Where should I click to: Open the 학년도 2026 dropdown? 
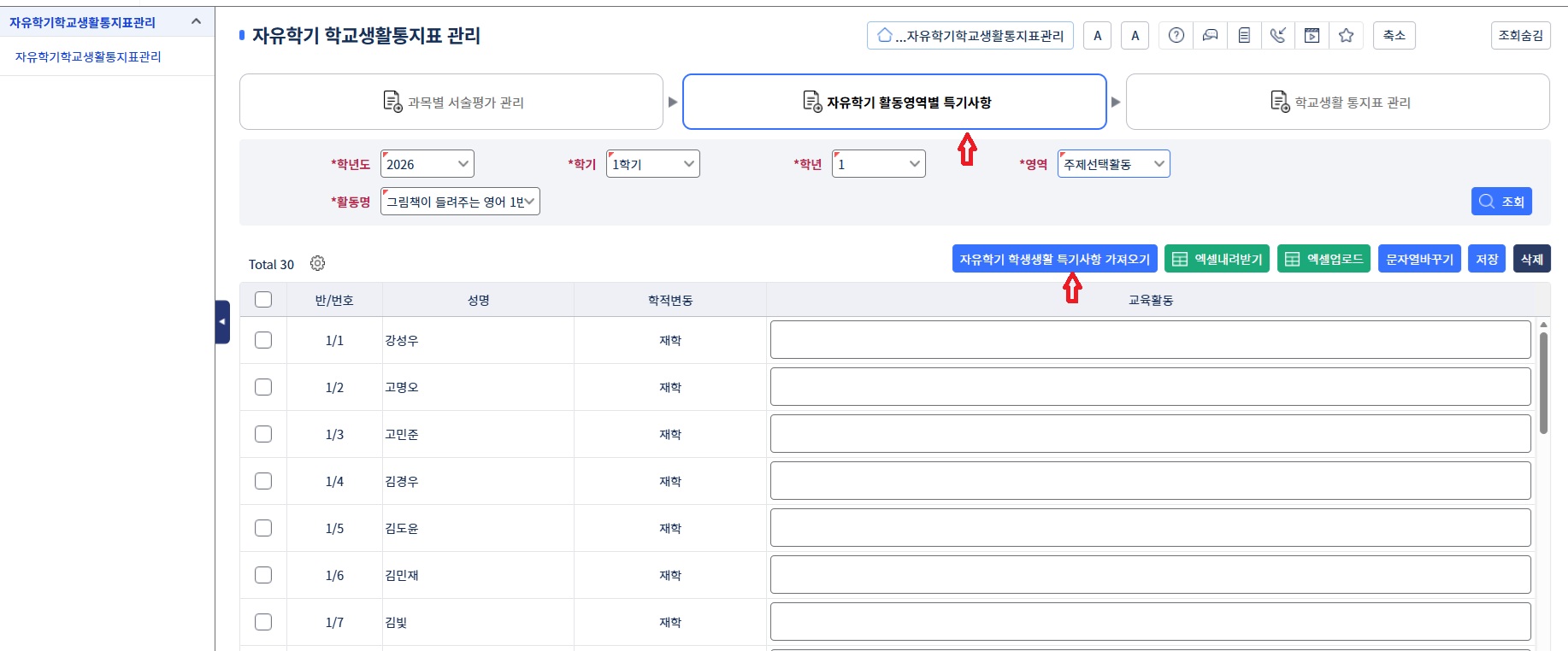(427, 164)
